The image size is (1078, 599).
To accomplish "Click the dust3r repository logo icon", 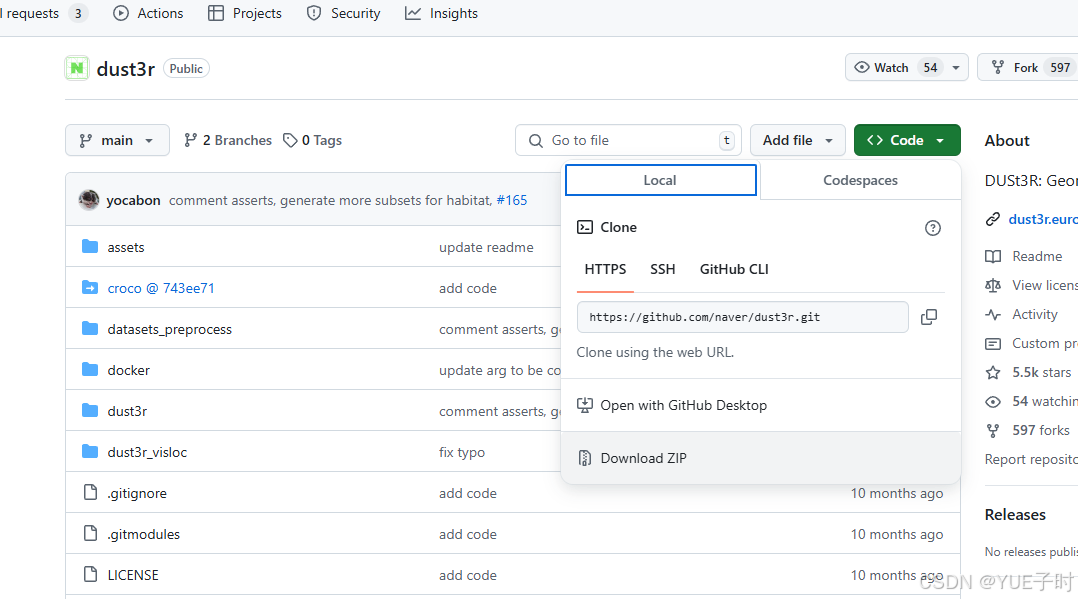I will click(77, 68).
